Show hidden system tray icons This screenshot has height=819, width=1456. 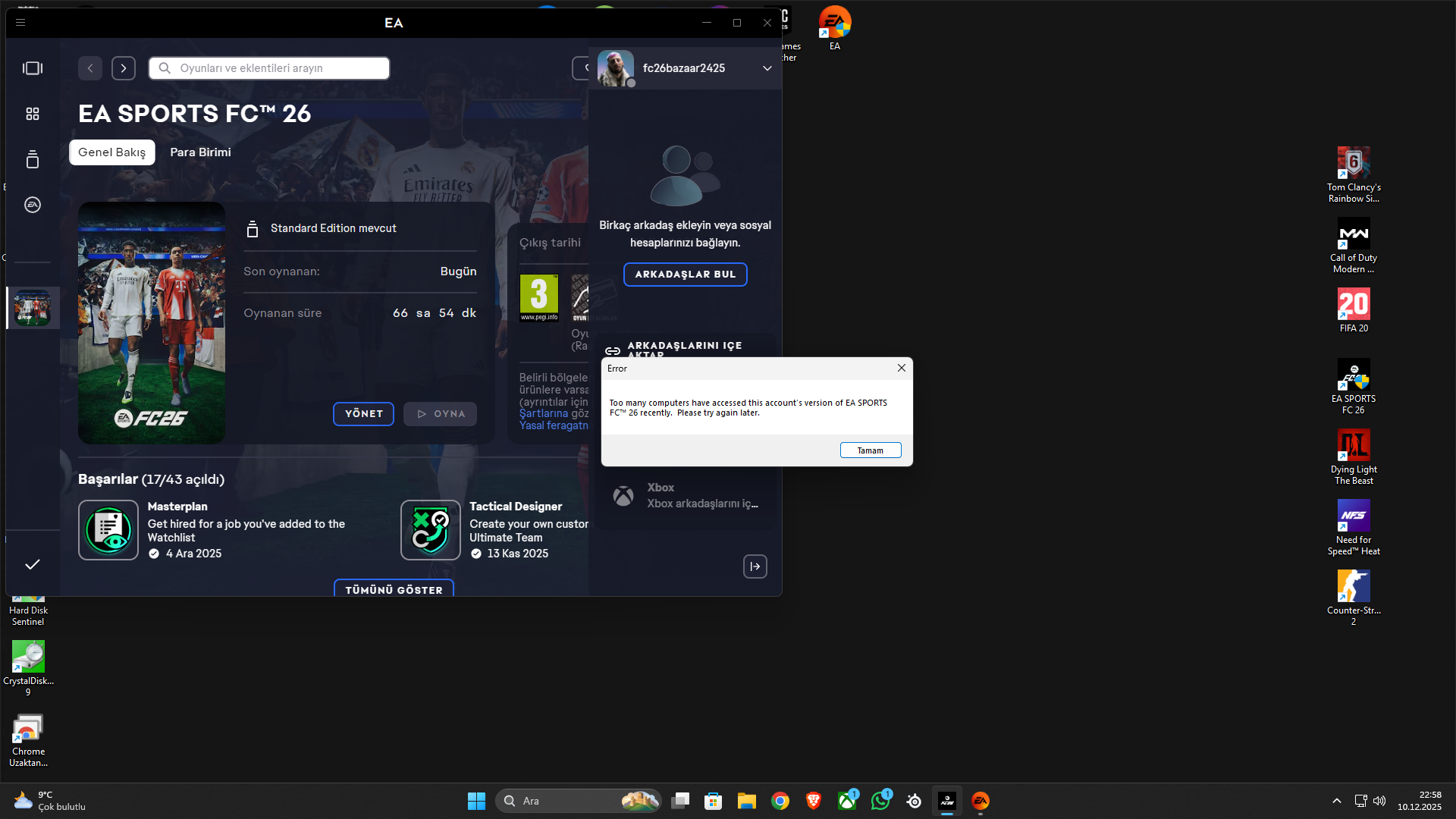tap(1337, 801)
